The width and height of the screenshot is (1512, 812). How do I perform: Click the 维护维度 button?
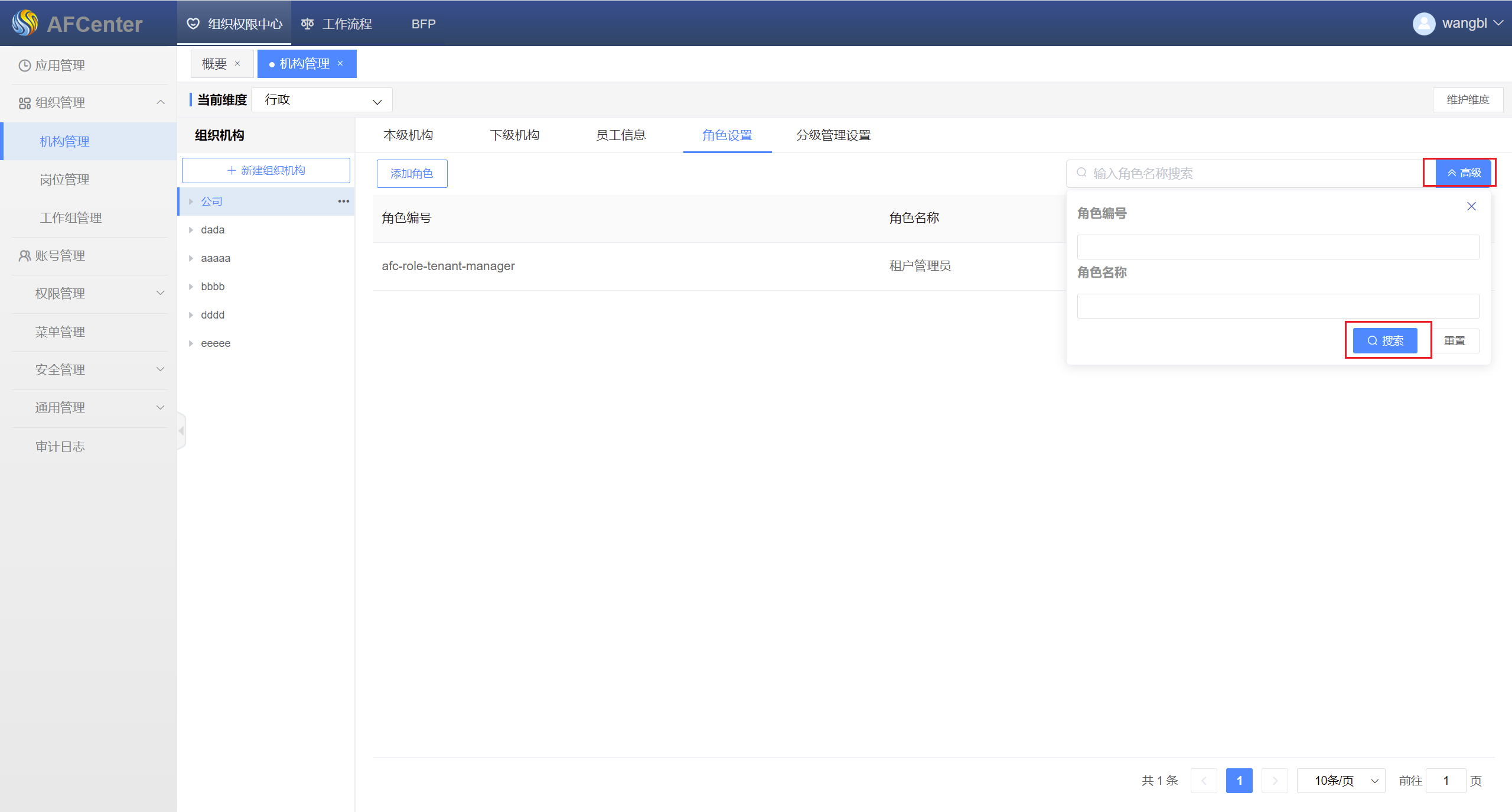pos(1468,99)
